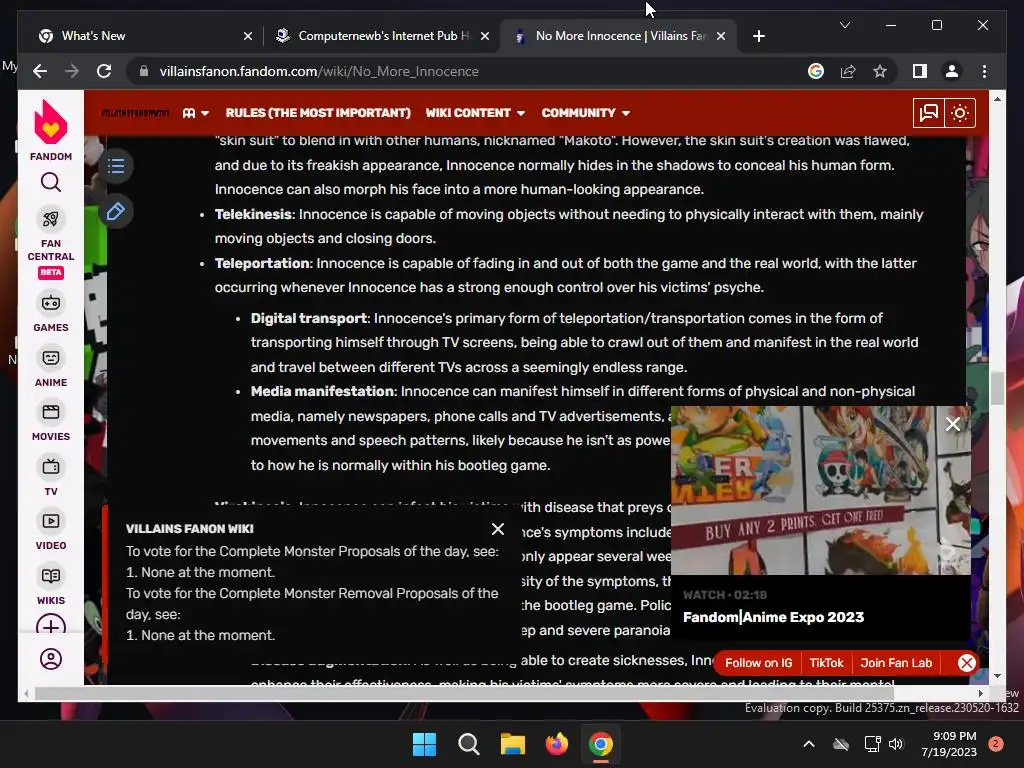1024x768 pixels.
Task: Launch Firefox from the taskbar
Action: (556, 744)
